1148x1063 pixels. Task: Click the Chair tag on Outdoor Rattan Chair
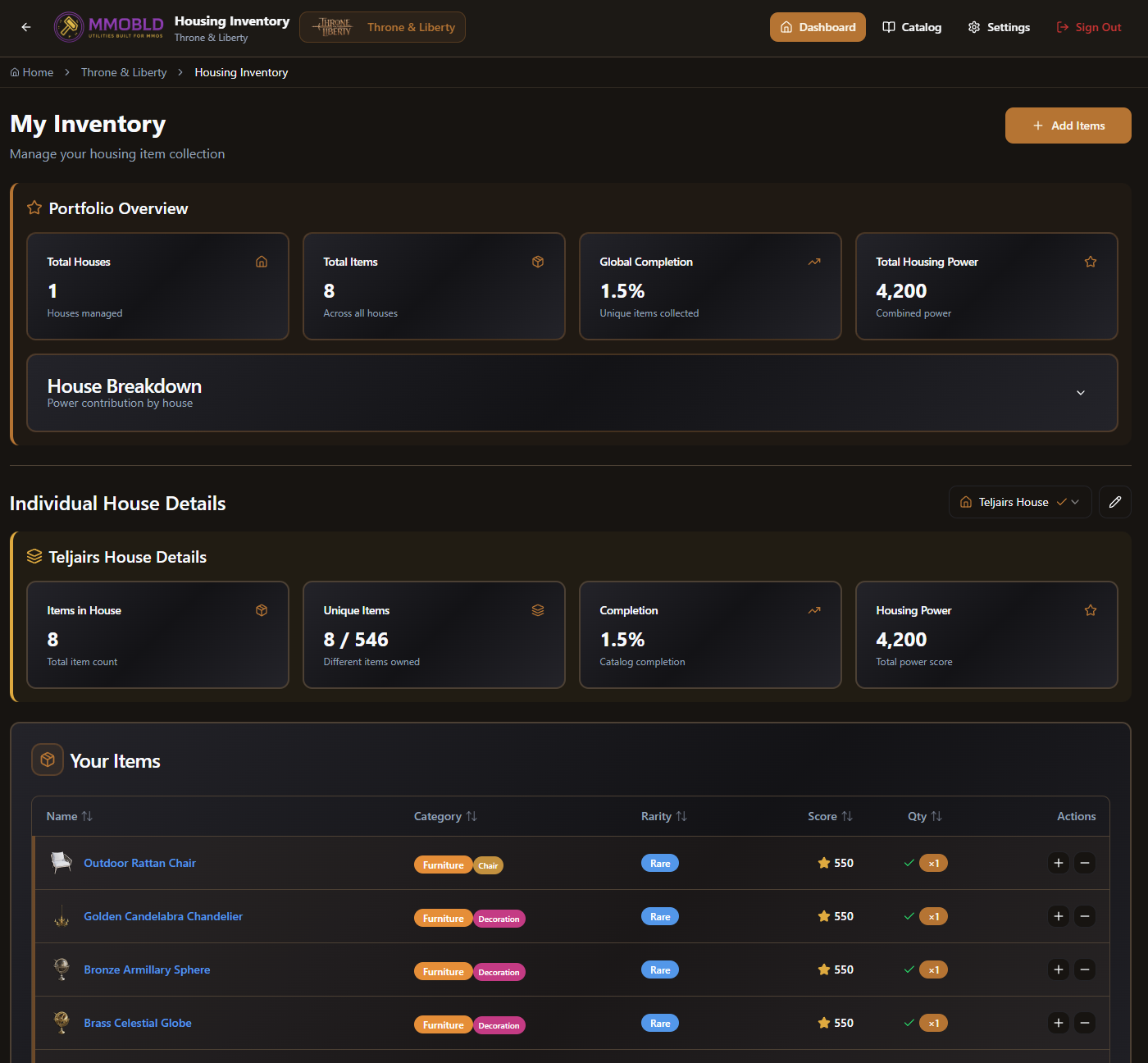[x=488, y=865]
